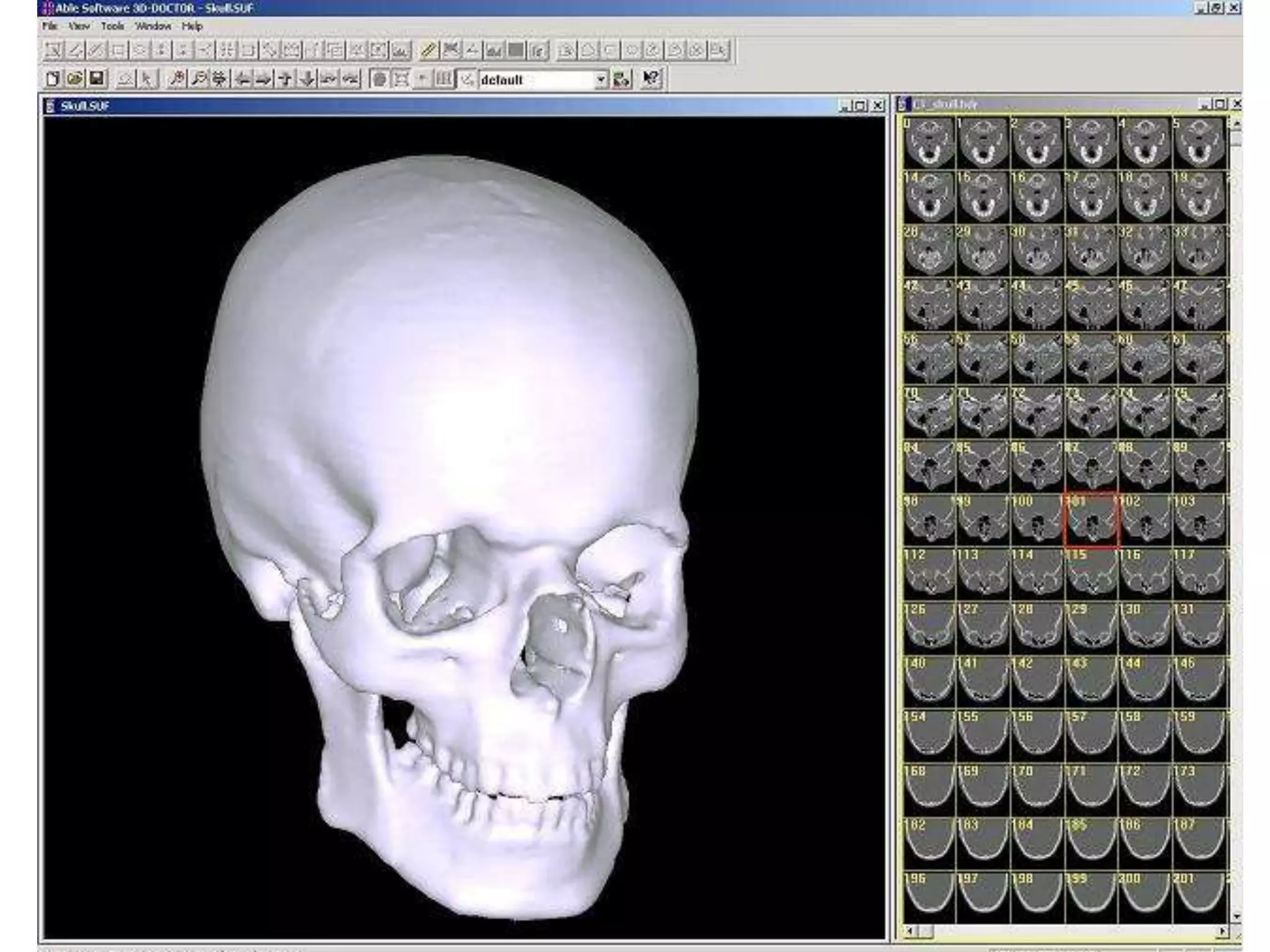Click the arrow pointer select tool
This screenshot has height=952, width=1270.
[146, 79]
